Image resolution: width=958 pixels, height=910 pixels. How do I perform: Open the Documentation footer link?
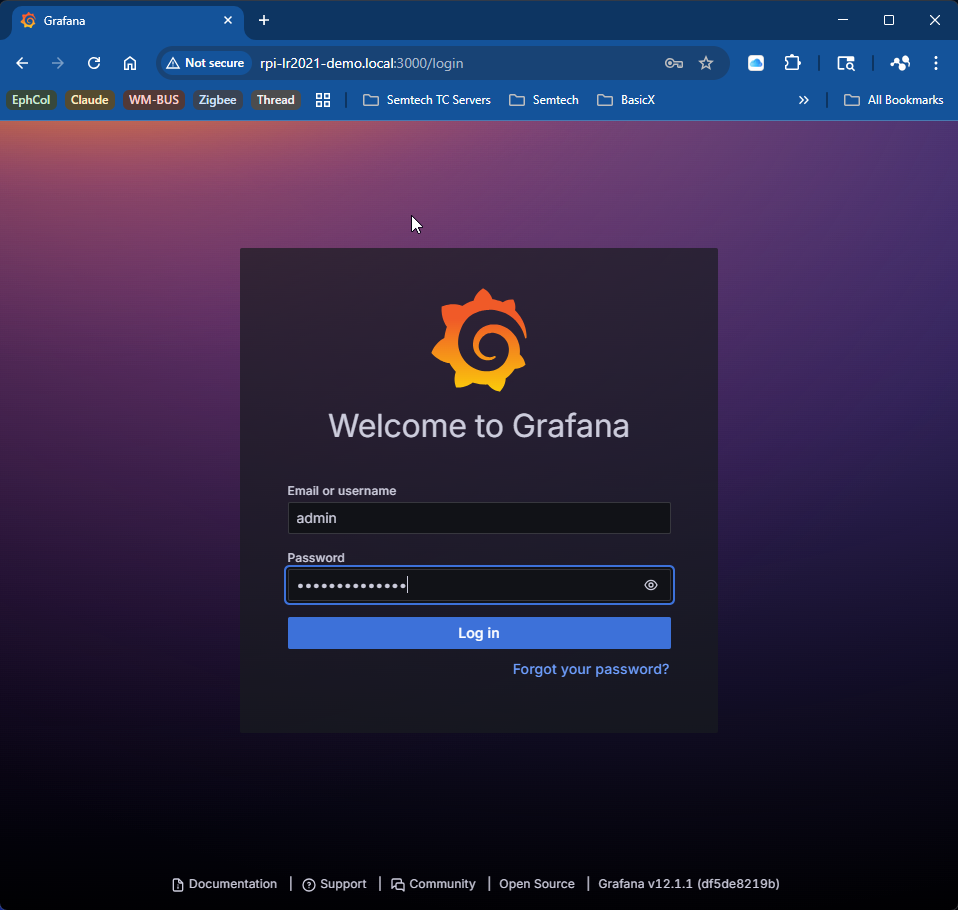click(224, 884)
